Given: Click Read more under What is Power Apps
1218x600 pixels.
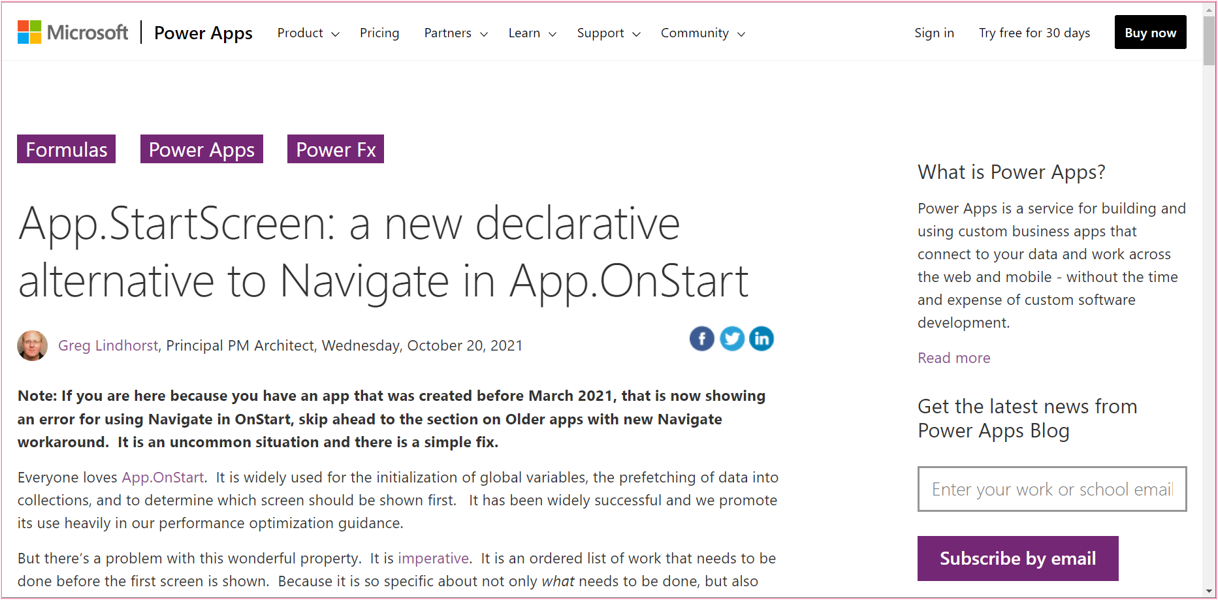Looking at the screenshot, I should pyautogui.click(x=954, y=358).
